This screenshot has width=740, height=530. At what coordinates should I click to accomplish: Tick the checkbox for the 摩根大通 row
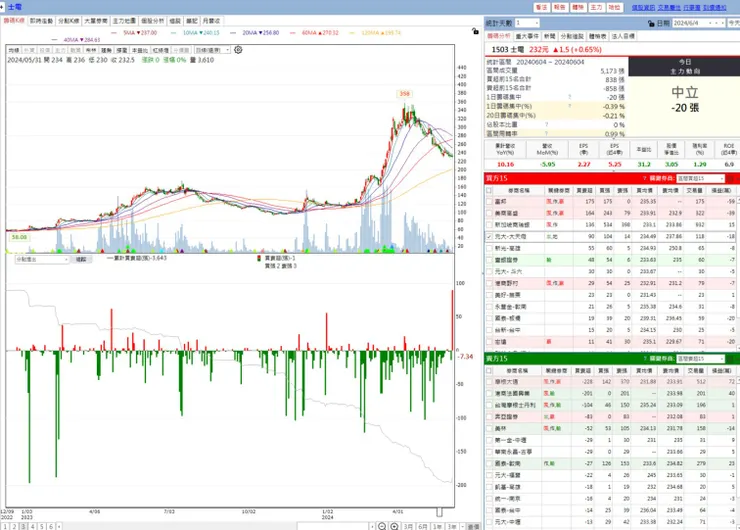(x=489, y=382)
